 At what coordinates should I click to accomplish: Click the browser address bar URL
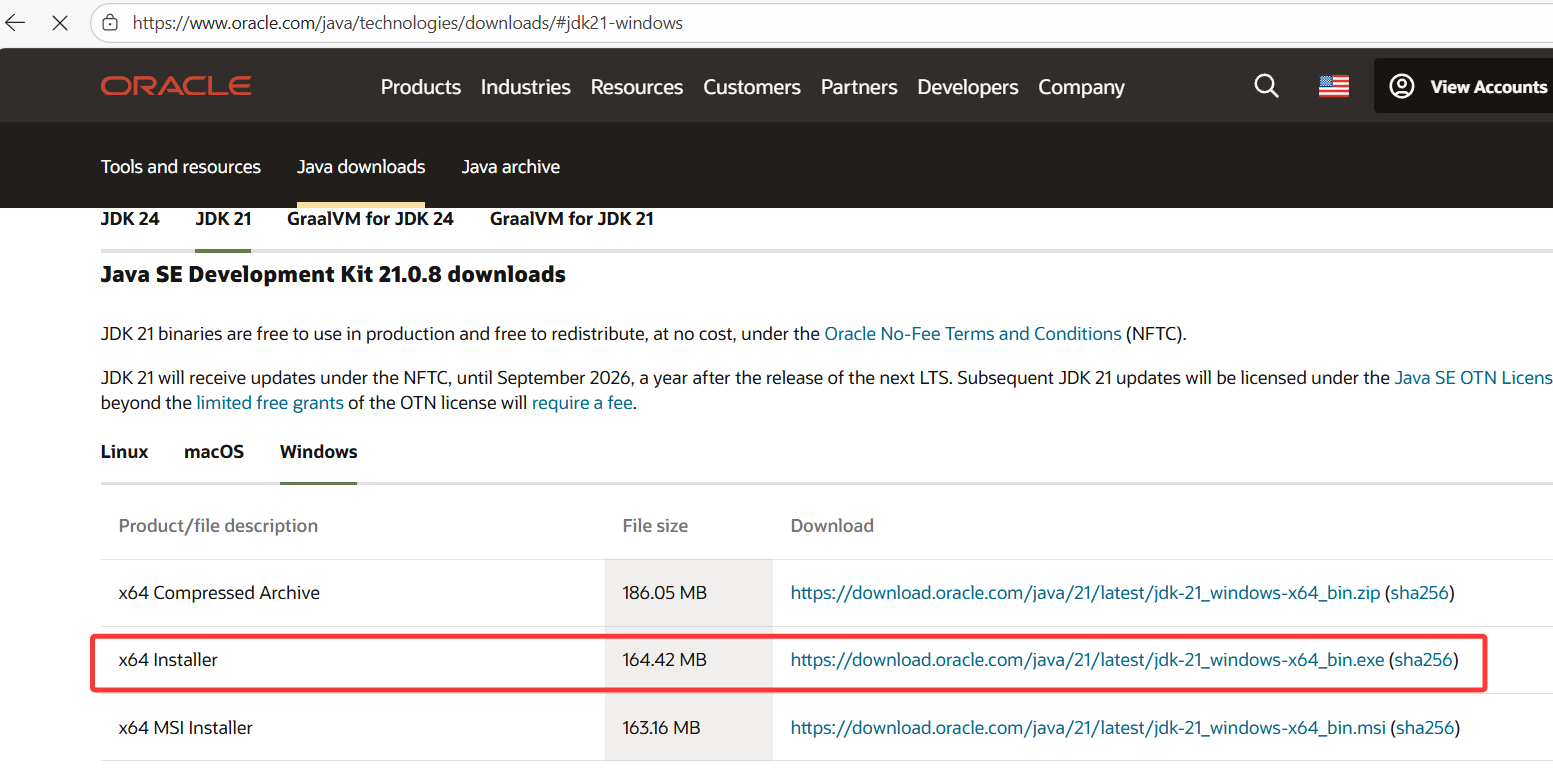pos(408,22)
